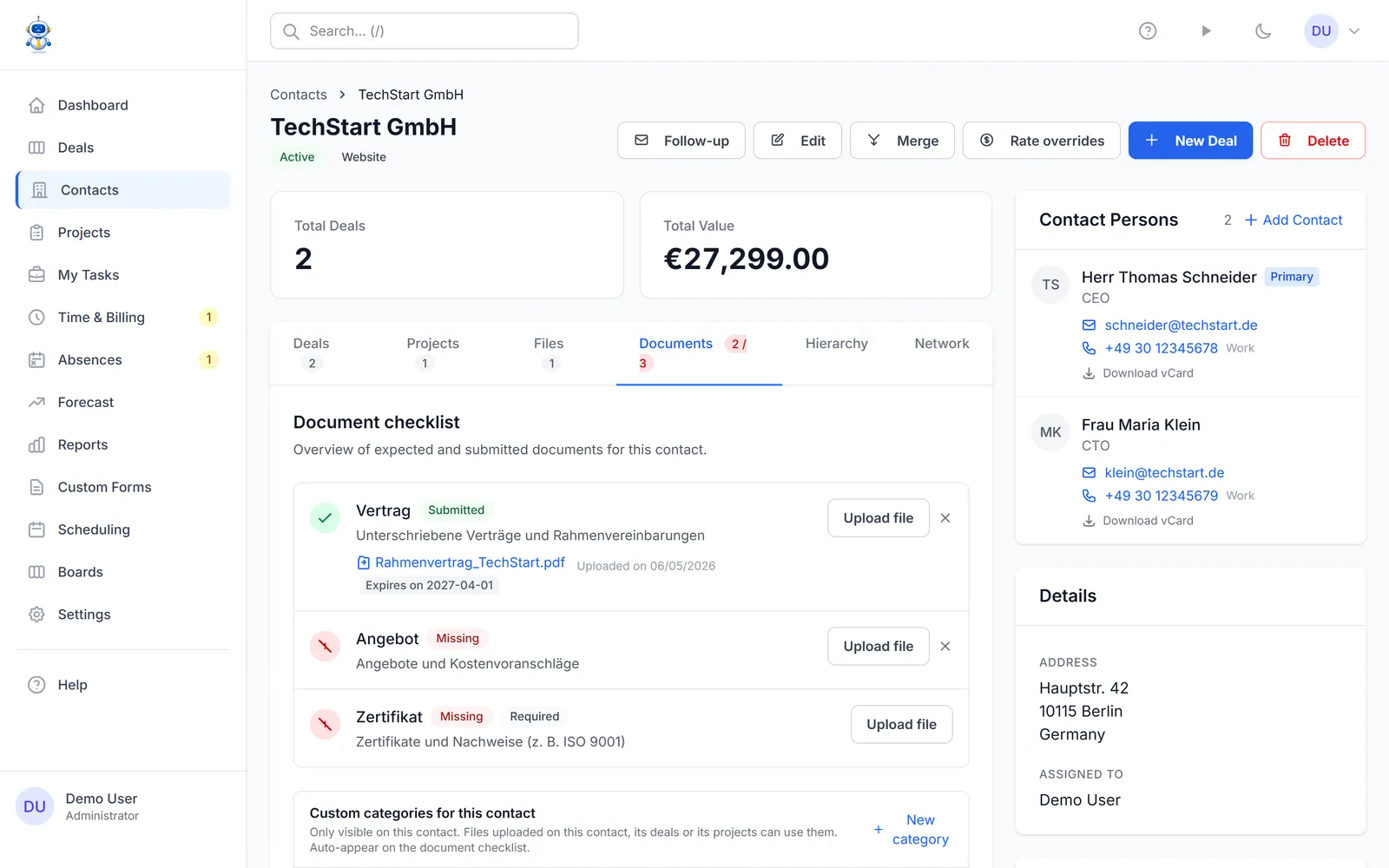Click Demo User profile in sidebar footer
1389x868 pixels.
point(123,806)
